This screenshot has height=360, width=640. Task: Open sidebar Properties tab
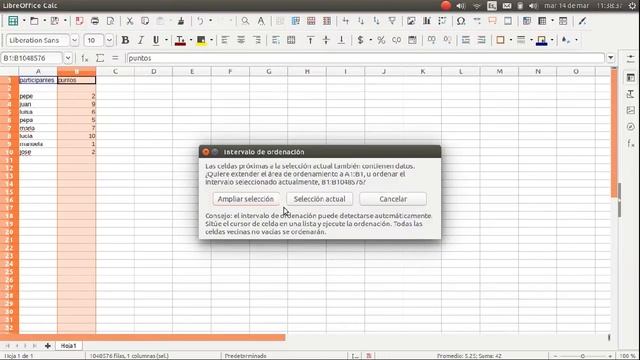pos(631,78)
